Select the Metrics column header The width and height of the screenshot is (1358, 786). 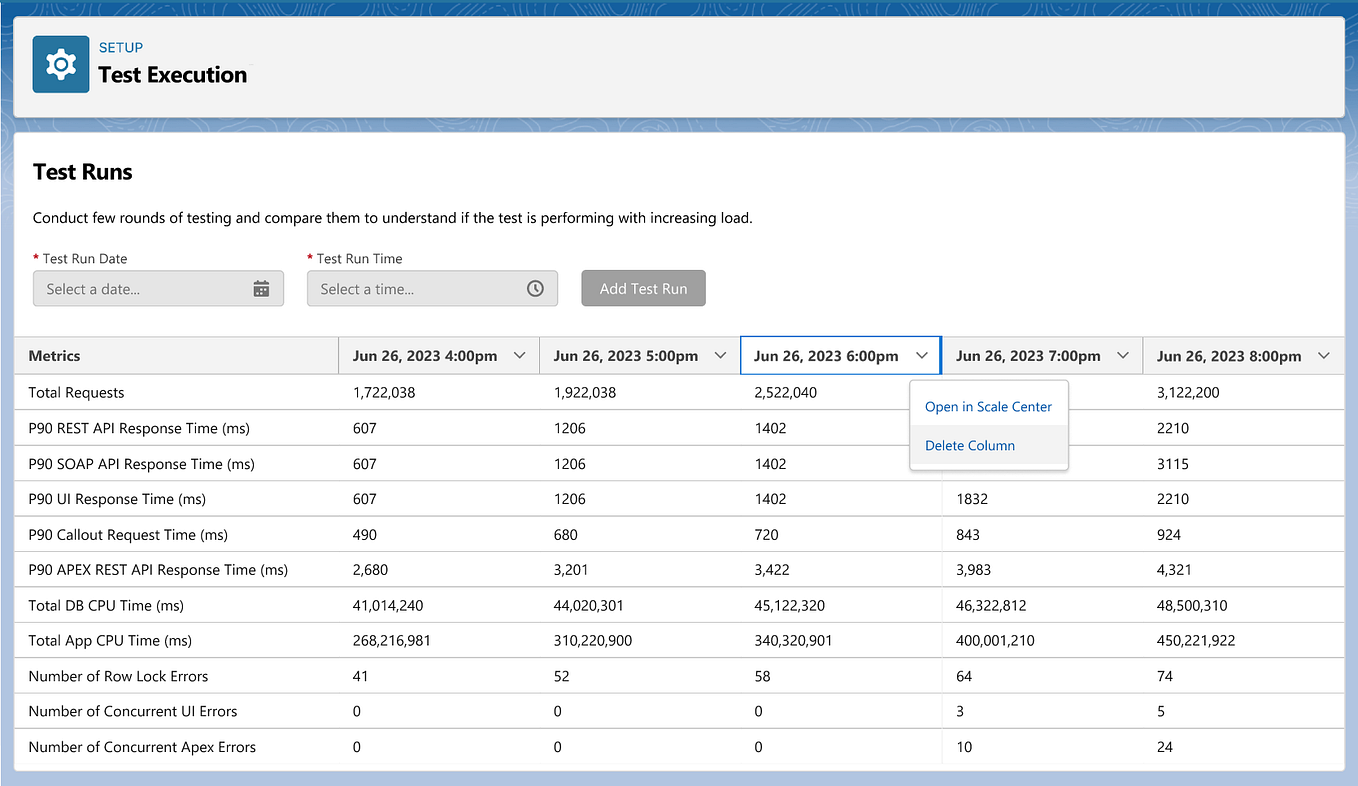(x=53, y=354)
